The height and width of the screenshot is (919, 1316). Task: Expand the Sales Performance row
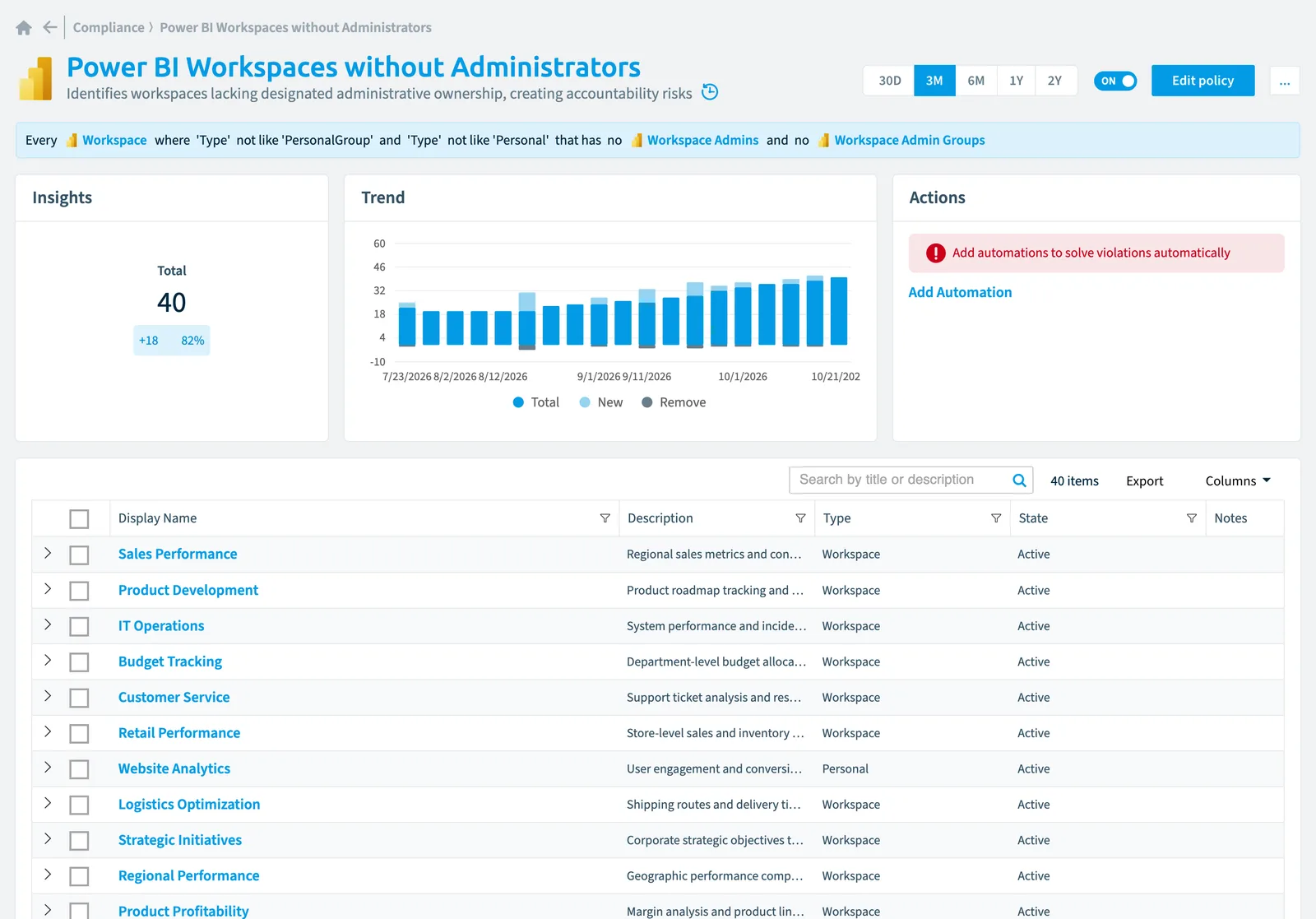tap(48, 554)
